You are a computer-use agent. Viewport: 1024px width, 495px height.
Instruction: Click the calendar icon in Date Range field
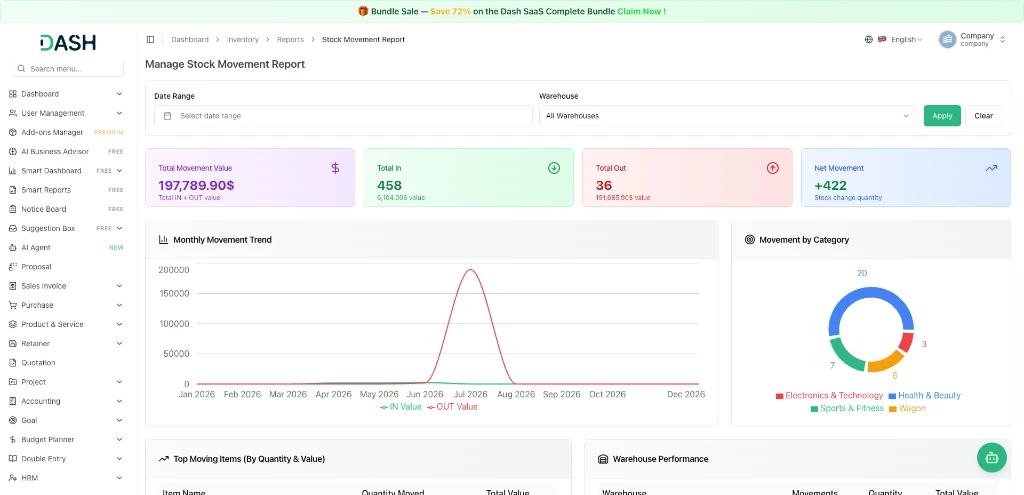click(x=167, y=116)
